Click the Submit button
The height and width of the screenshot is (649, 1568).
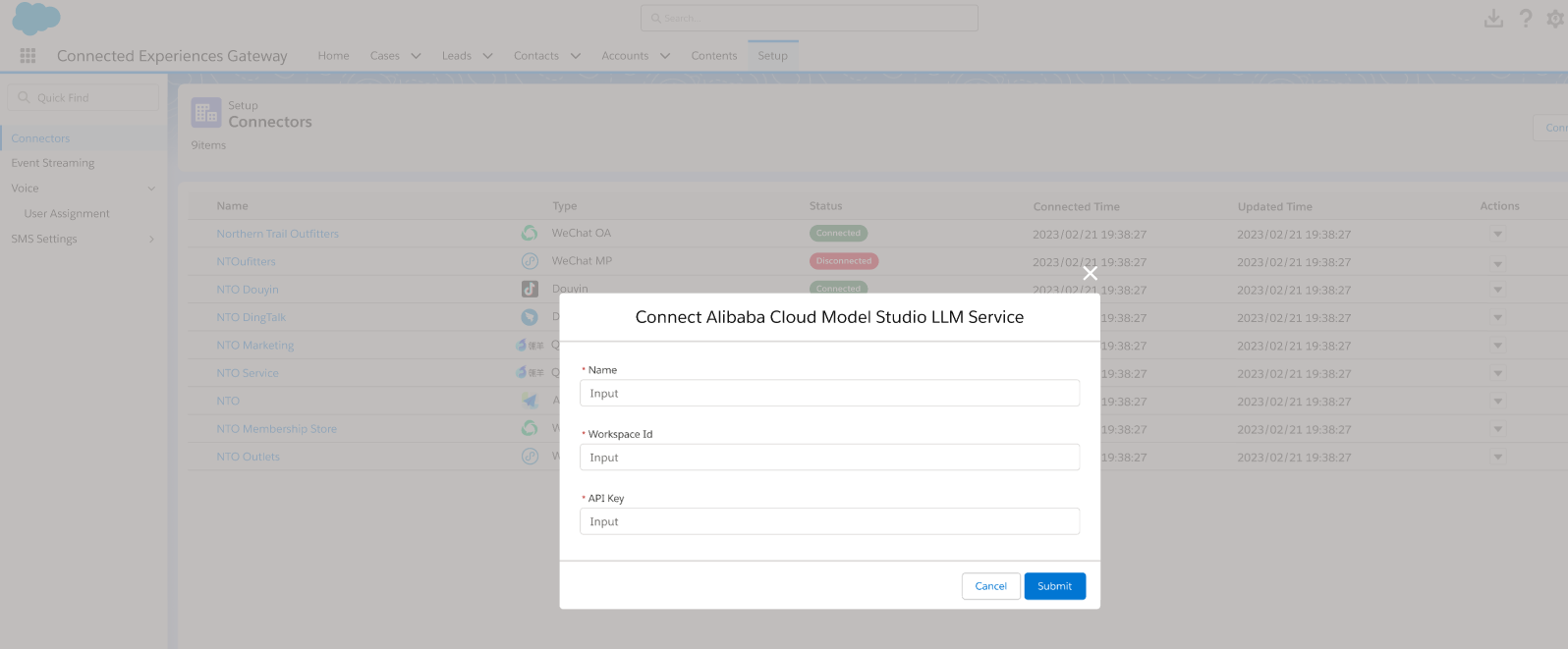pyautogui.click(x=1054, y=586)
